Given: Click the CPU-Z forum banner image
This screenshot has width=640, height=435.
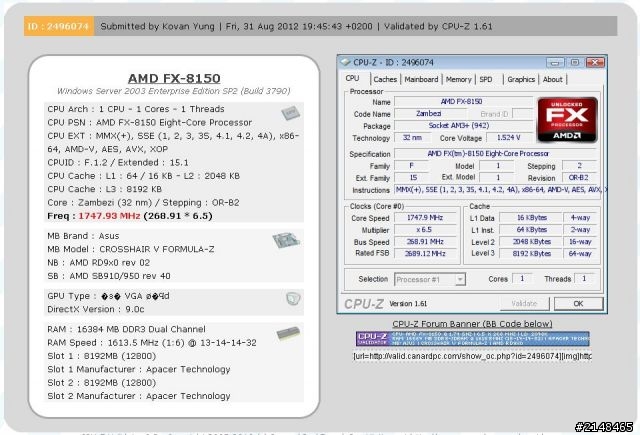Looking at the screenshot, I should 473,339.
